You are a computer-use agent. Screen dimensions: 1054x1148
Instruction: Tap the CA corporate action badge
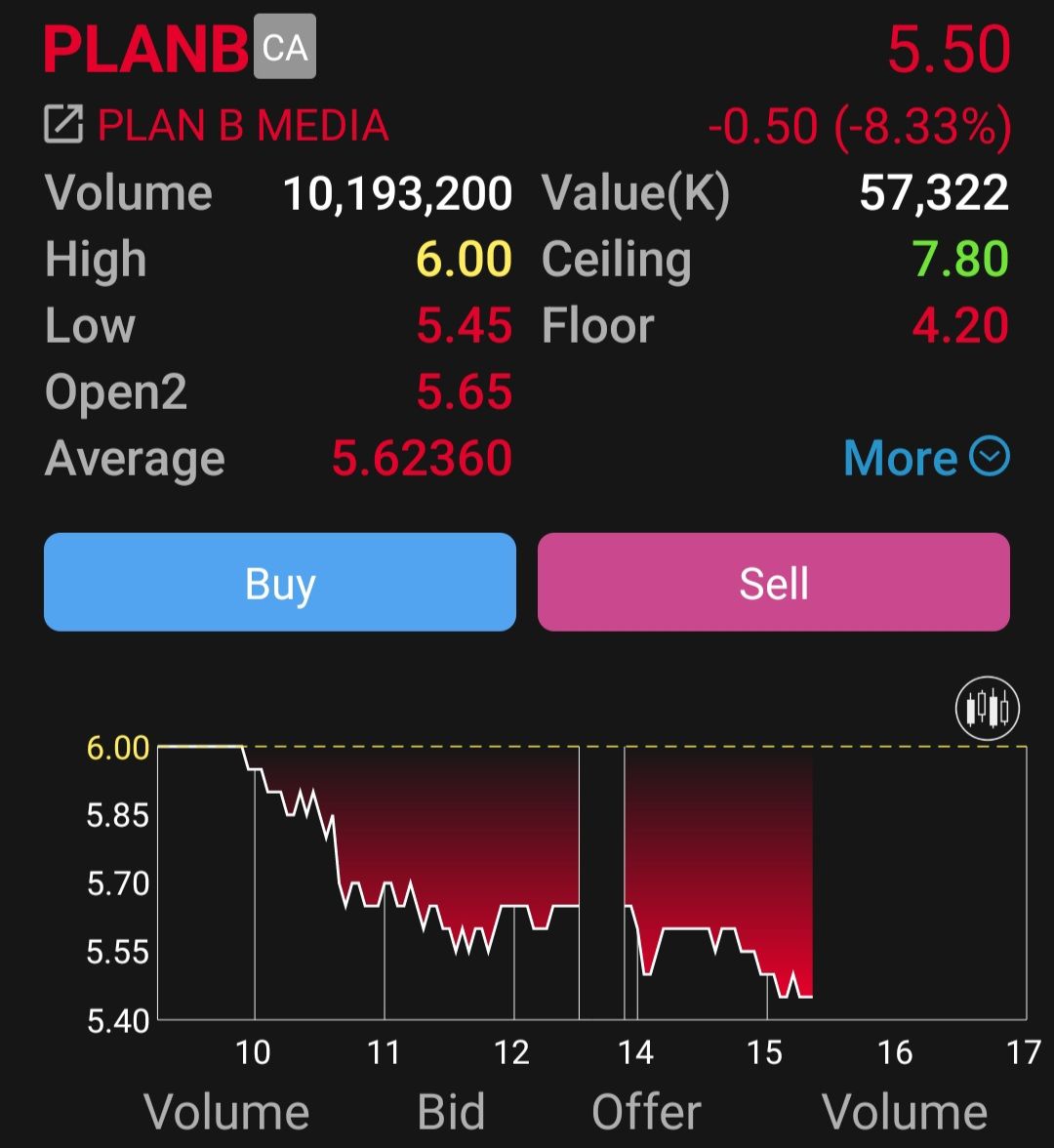pyautogui.click(x=285, y=46)
